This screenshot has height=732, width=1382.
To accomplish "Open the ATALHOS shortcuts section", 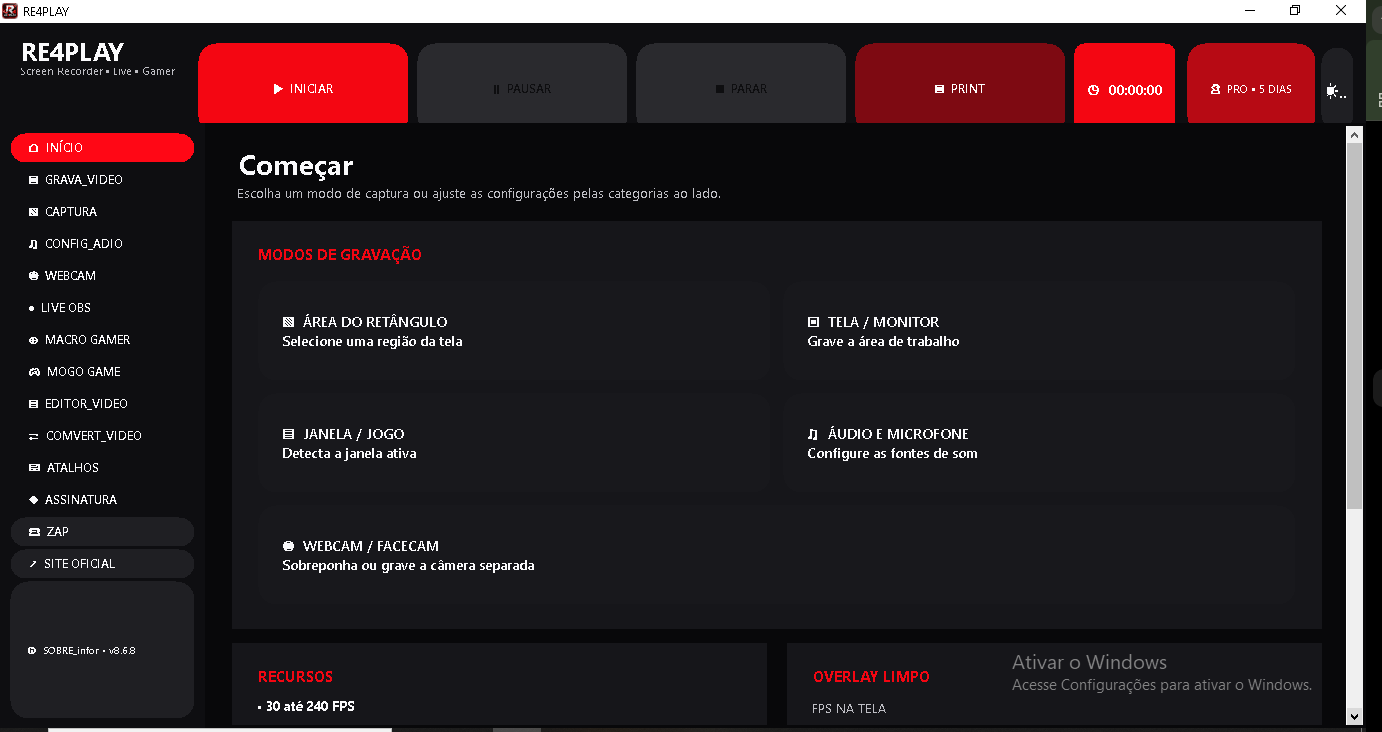I will pyautogui.click(x=102, y=468).
